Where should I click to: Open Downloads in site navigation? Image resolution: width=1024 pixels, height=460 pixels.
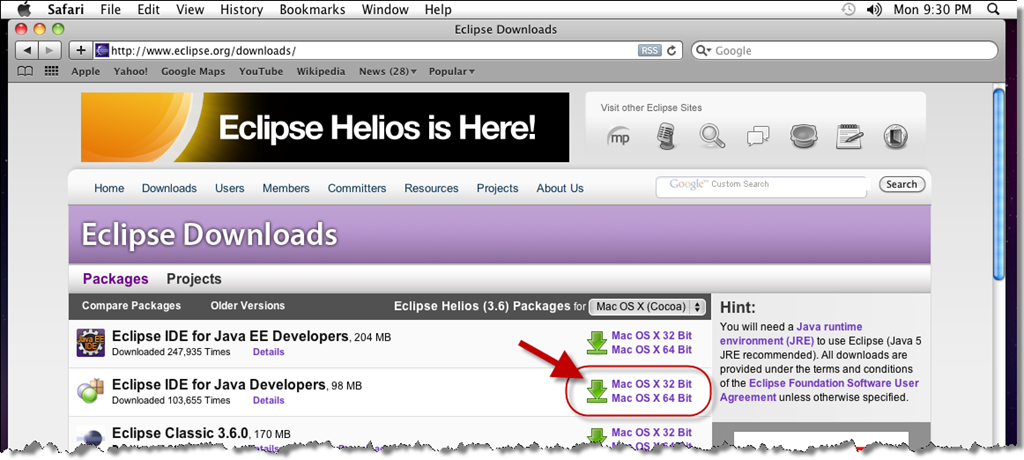point(169,188)
